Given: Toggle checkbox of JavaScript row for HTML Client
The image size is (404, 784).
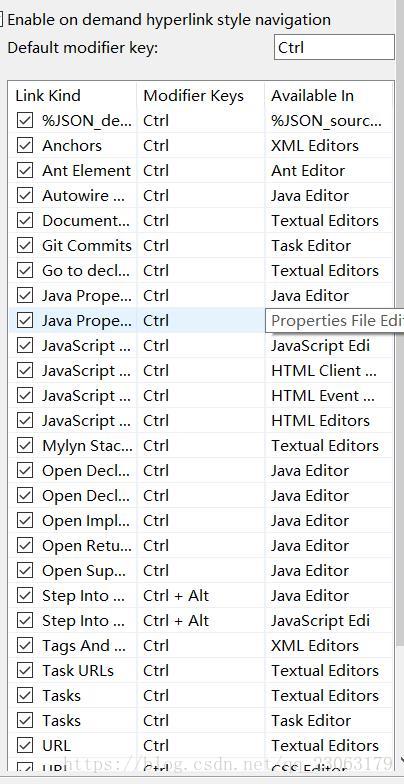Looking at the screenshot, I should 25,370.
